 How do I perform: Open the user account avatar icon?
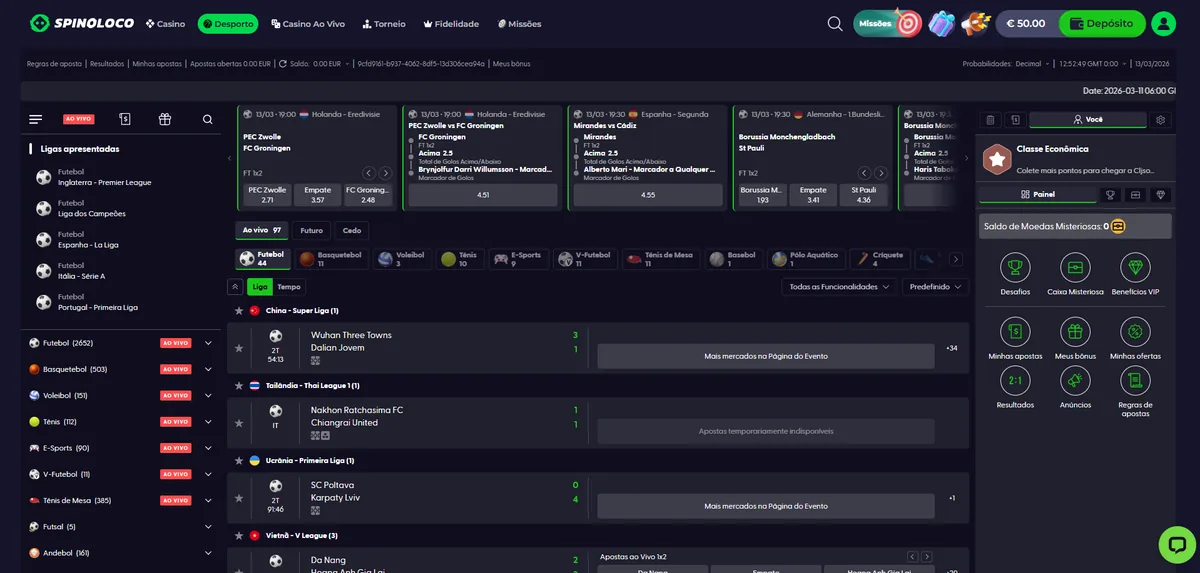pyautogui.click(x=1163, y=24)
